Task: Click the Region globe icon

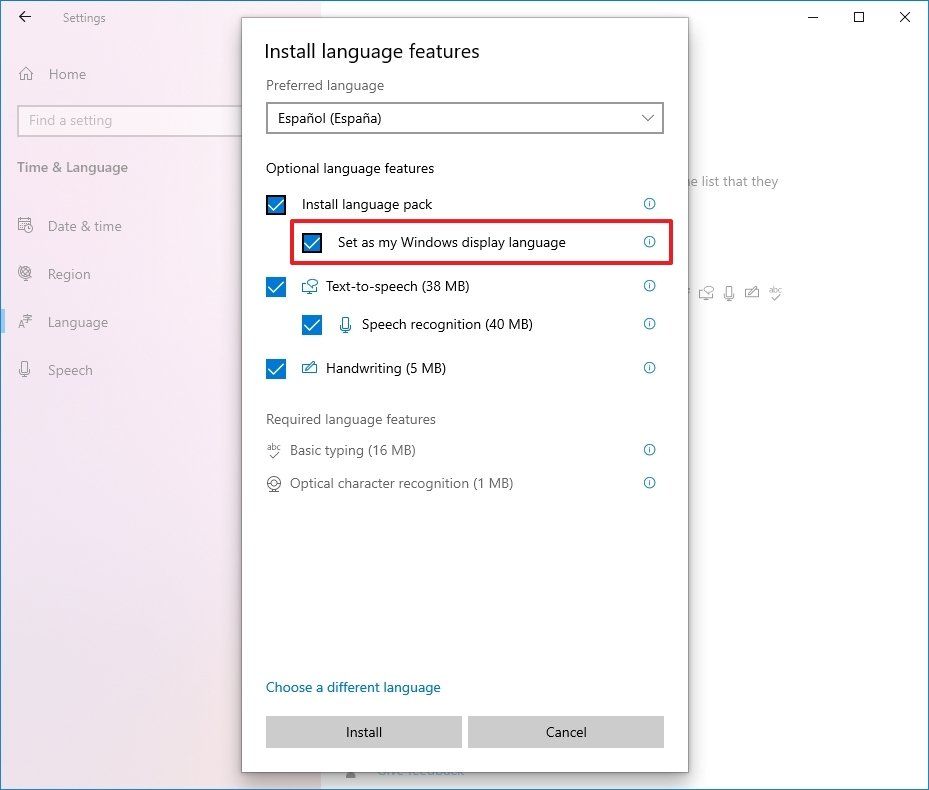Action: pyautogui.click(x=23, y=274)
